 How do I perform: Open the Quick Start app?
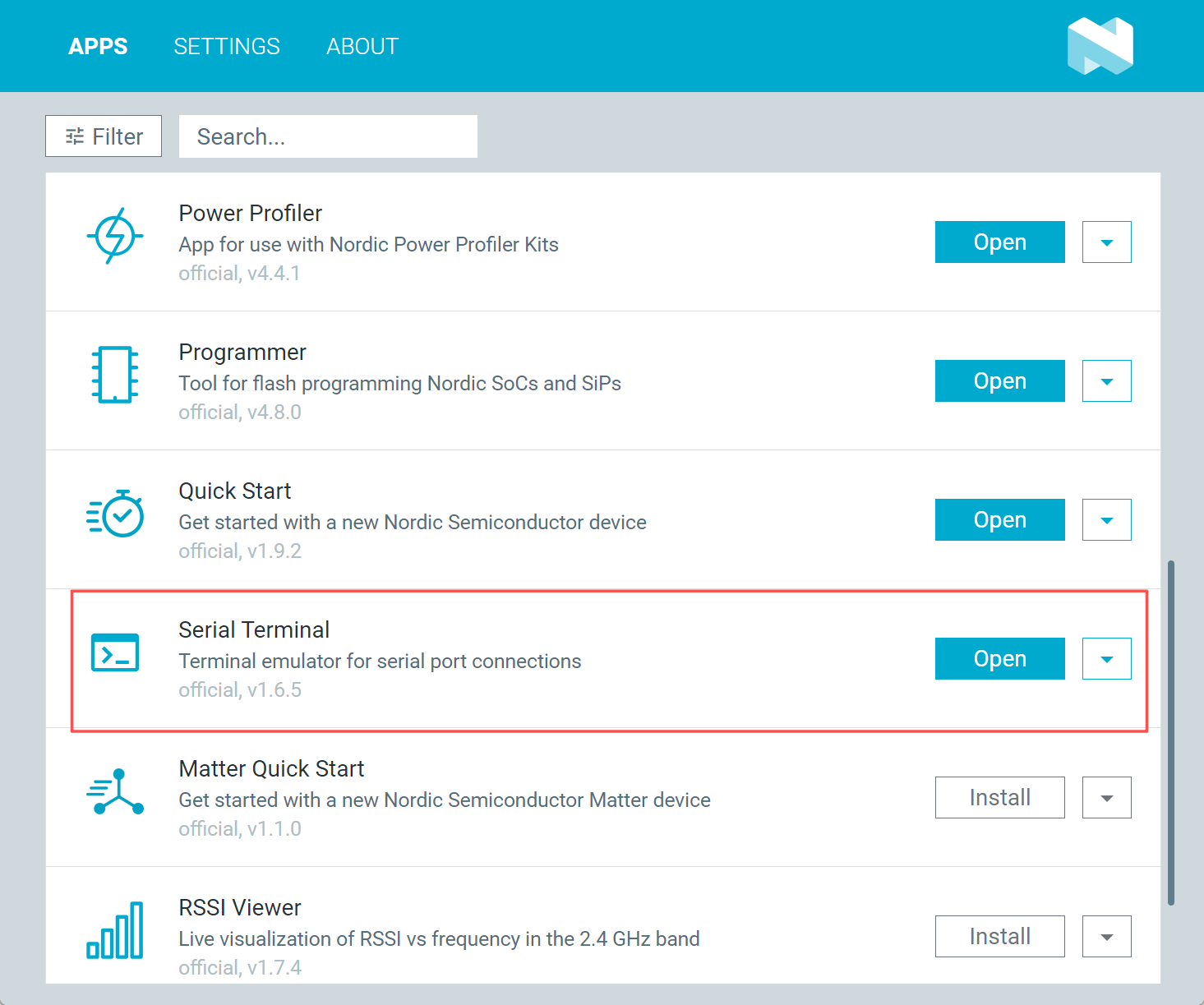pos(1000,520)
